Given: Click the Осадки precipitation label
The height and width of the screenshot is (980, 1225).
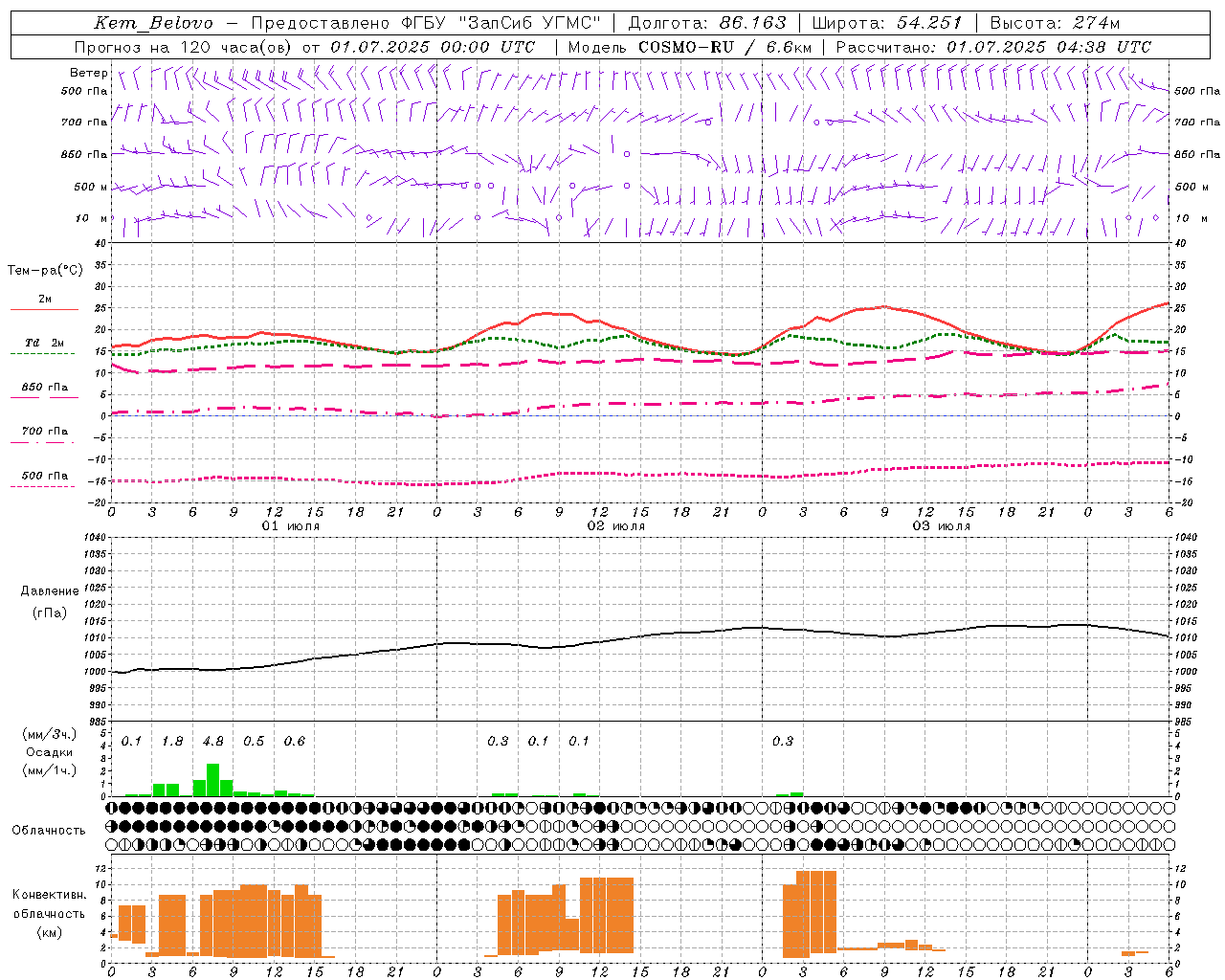Looking at the screenshot, I should (49, 752).
